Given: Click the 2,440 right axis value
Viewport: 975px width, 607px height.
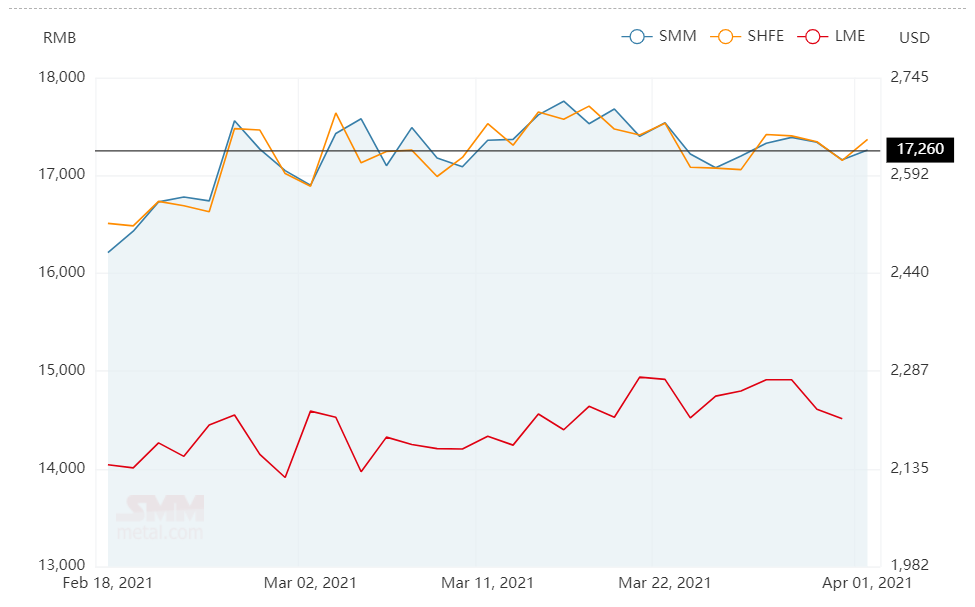Looking at the screenshot, I should coord(909,272).
